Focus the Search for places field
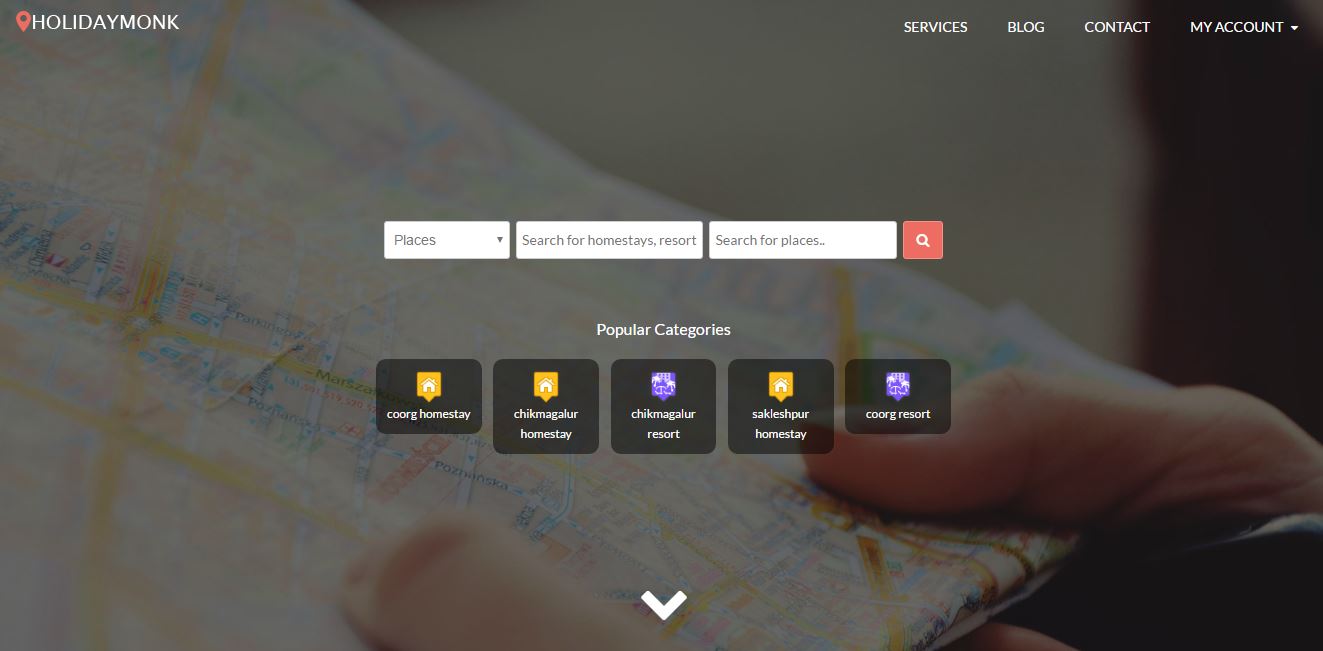 click(803, 240)
